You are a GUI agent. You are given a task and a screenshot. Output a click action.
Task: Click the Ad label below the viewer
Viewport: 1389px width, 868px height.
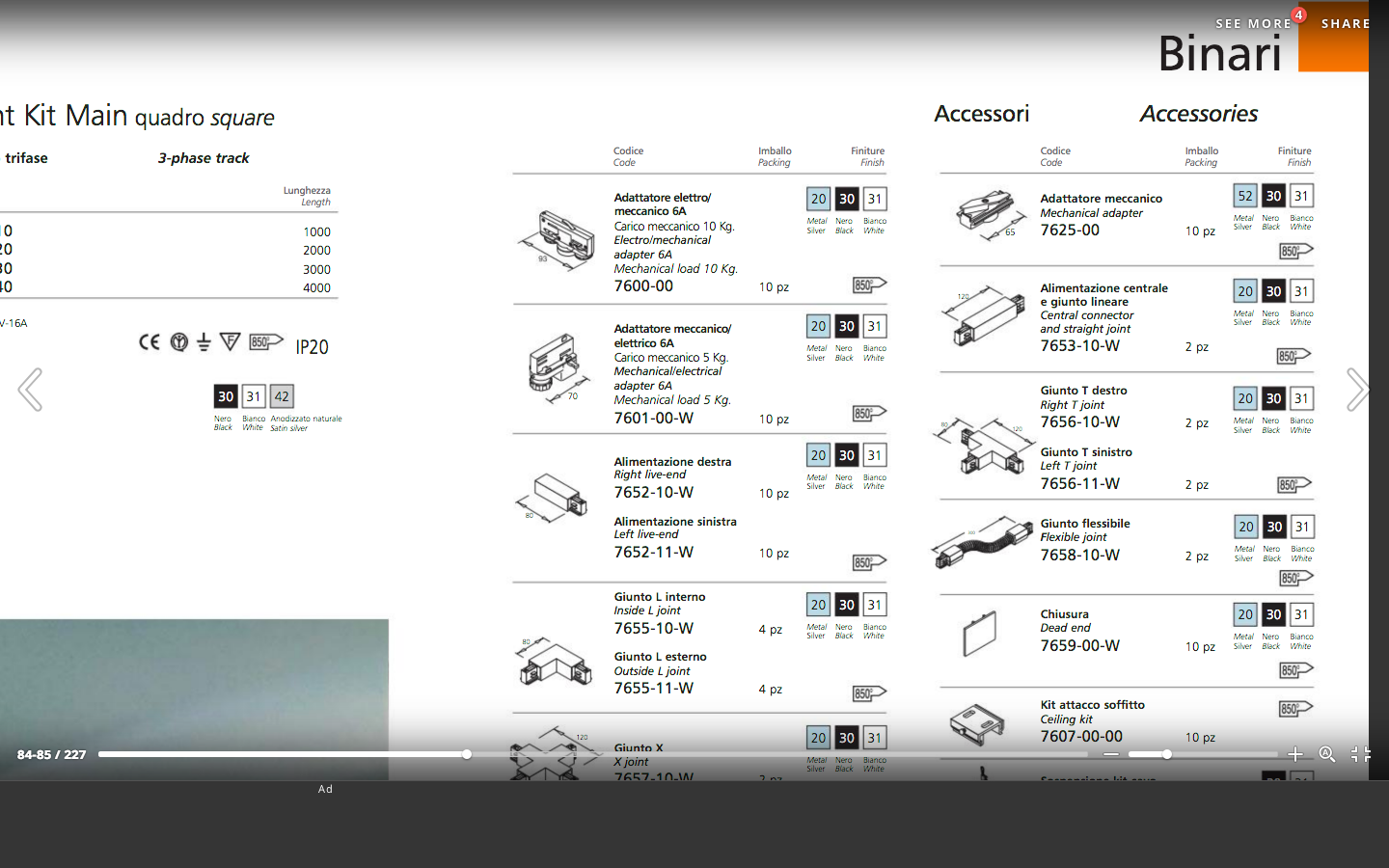[x=325, y=789]
